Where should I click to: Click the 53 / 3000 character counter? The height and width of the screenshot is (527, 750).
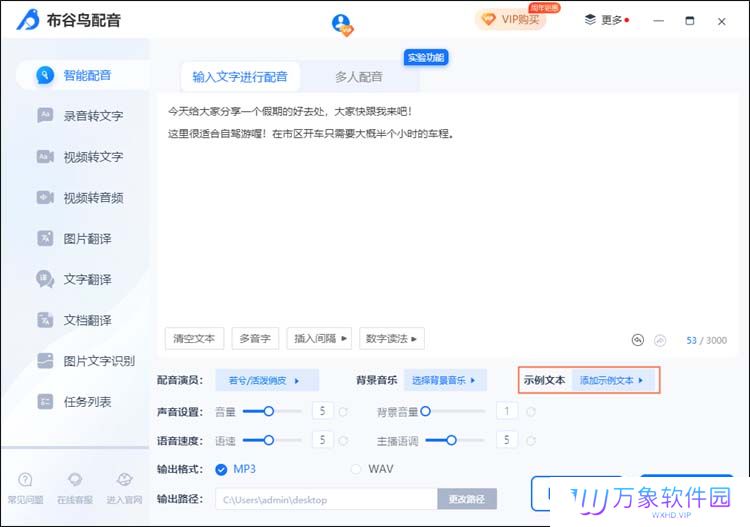(x=706, y=340)
